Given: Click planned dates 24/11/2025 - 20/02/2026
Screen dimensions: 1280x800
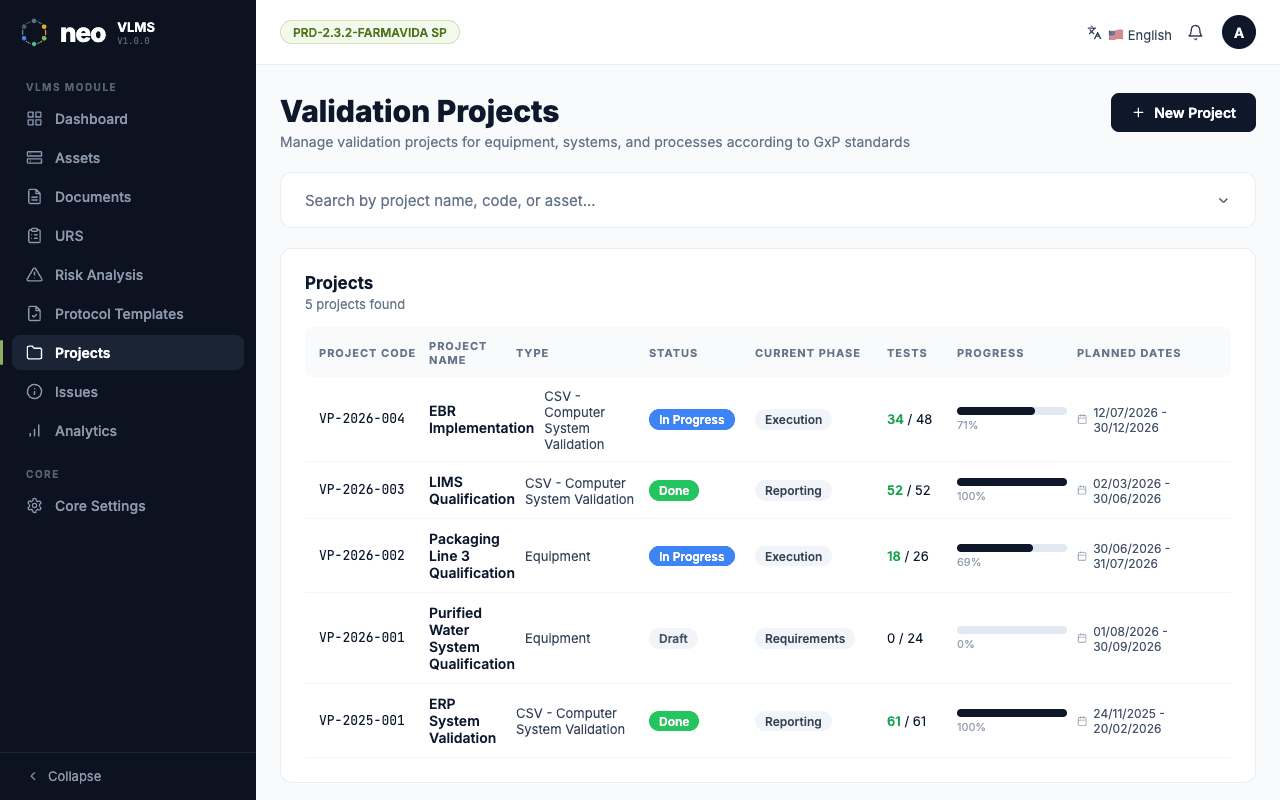Looking at the screenshot, I should pyautogui.click(x=1128, y=721).
